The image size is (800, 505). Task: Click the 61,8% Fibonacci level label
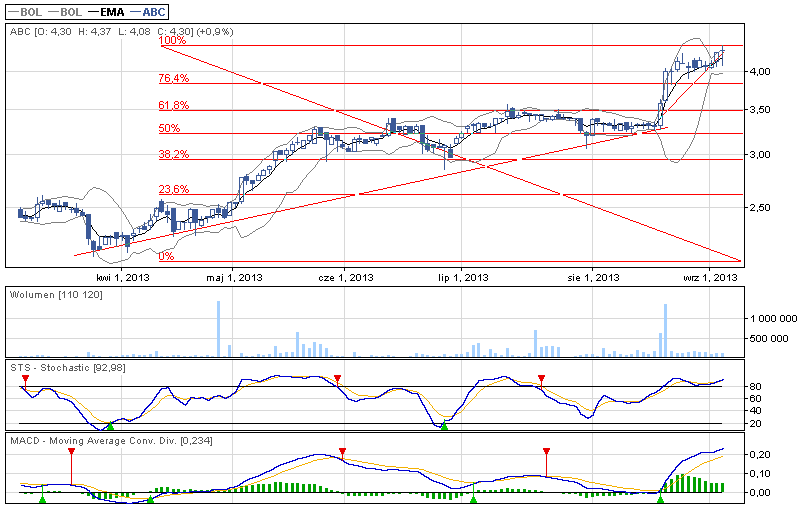pyautogui.click(x=174, y=106)
